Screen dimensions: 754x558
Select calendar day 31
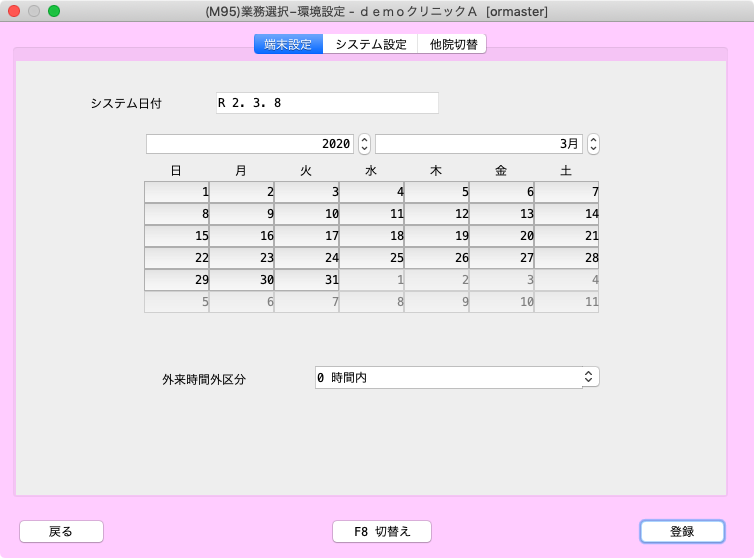click(x=307, y=280)
